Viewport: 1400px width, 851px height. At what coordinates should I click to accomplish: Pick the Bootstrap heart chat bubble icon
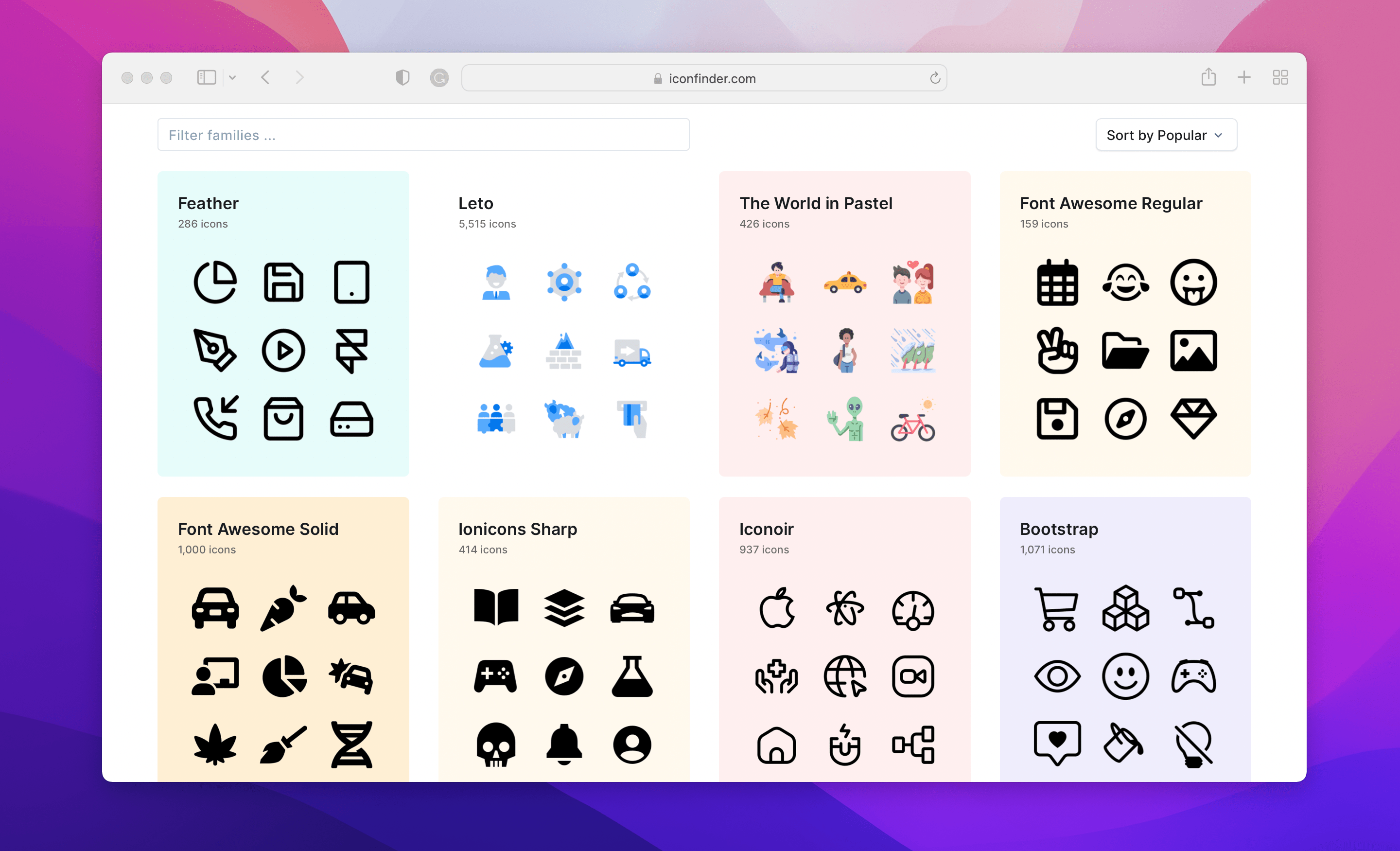click(x=1057, y=744)
